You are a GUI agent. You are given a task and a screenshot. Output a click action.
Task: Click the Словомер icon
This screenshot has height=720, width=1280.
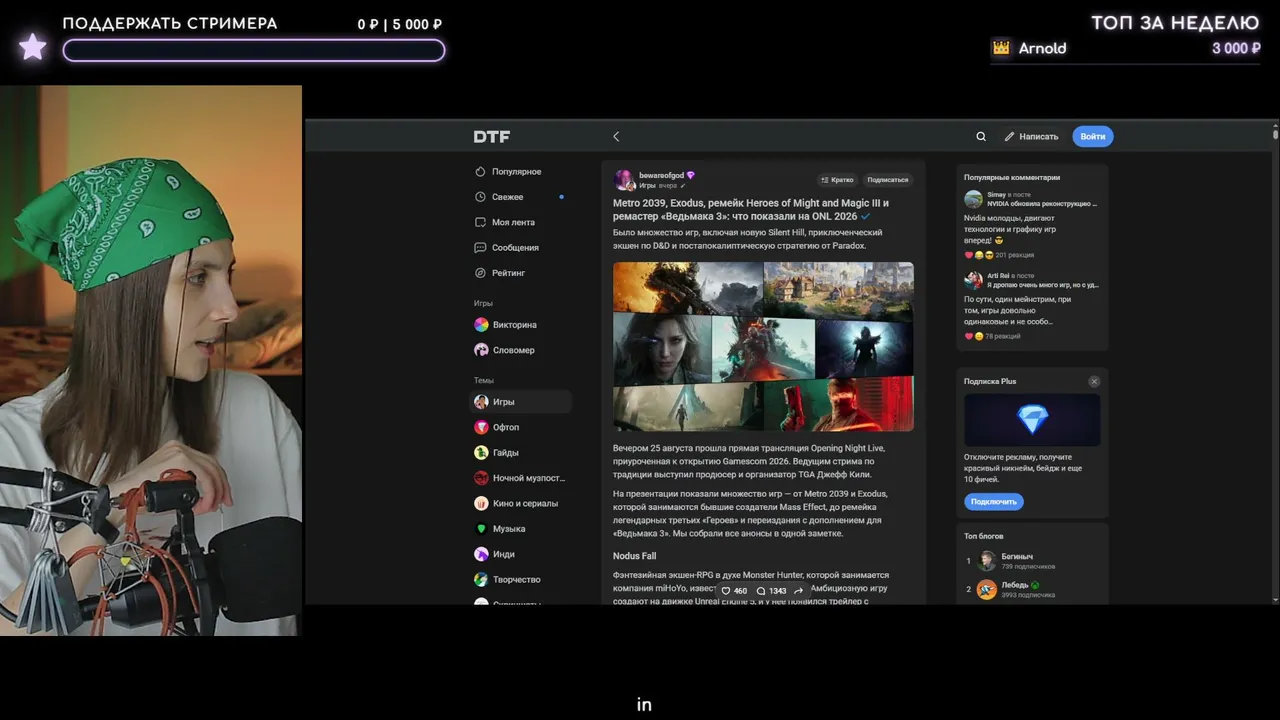(x=481, y=350)
